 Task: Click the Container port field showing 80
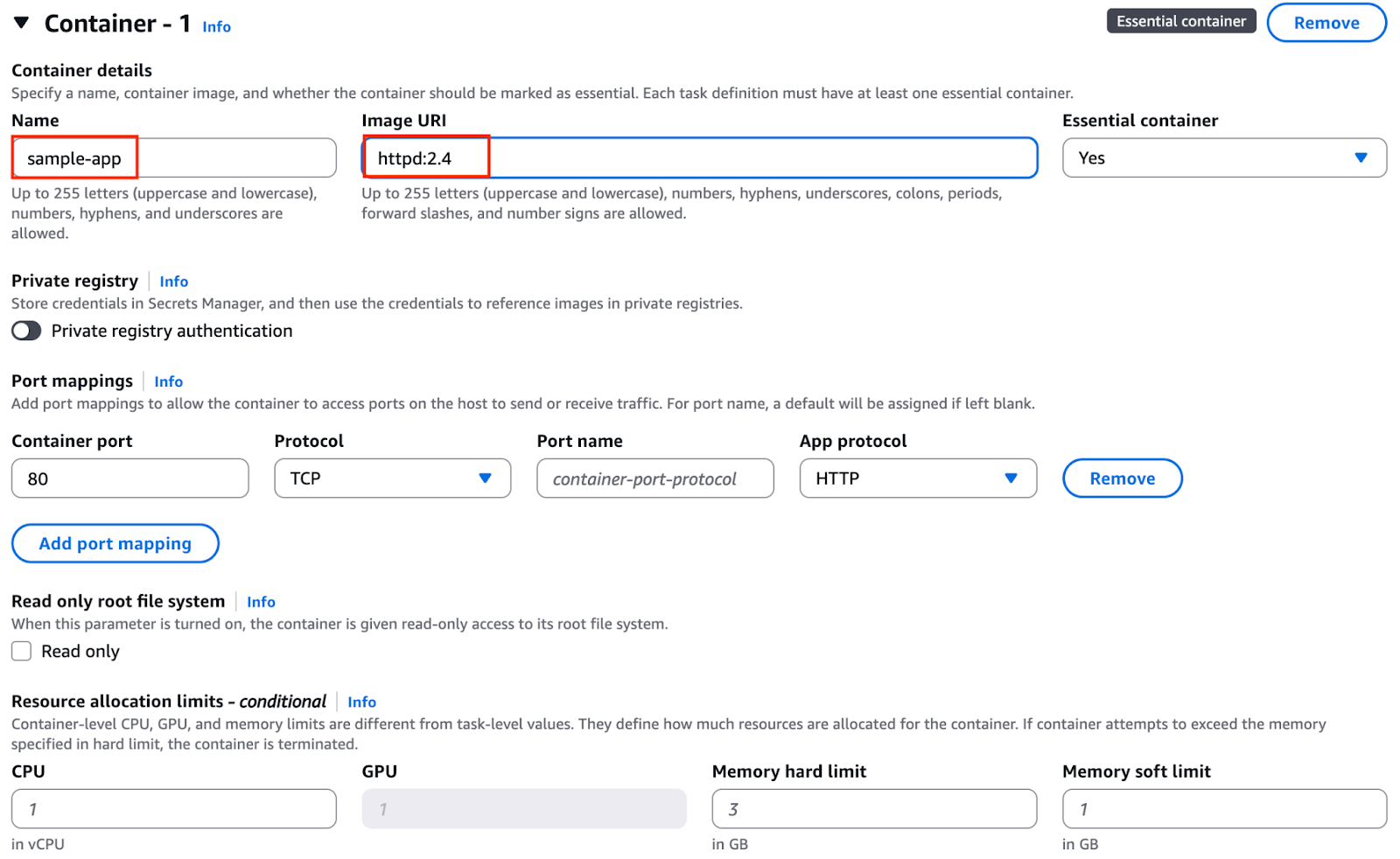click(130, 478)
